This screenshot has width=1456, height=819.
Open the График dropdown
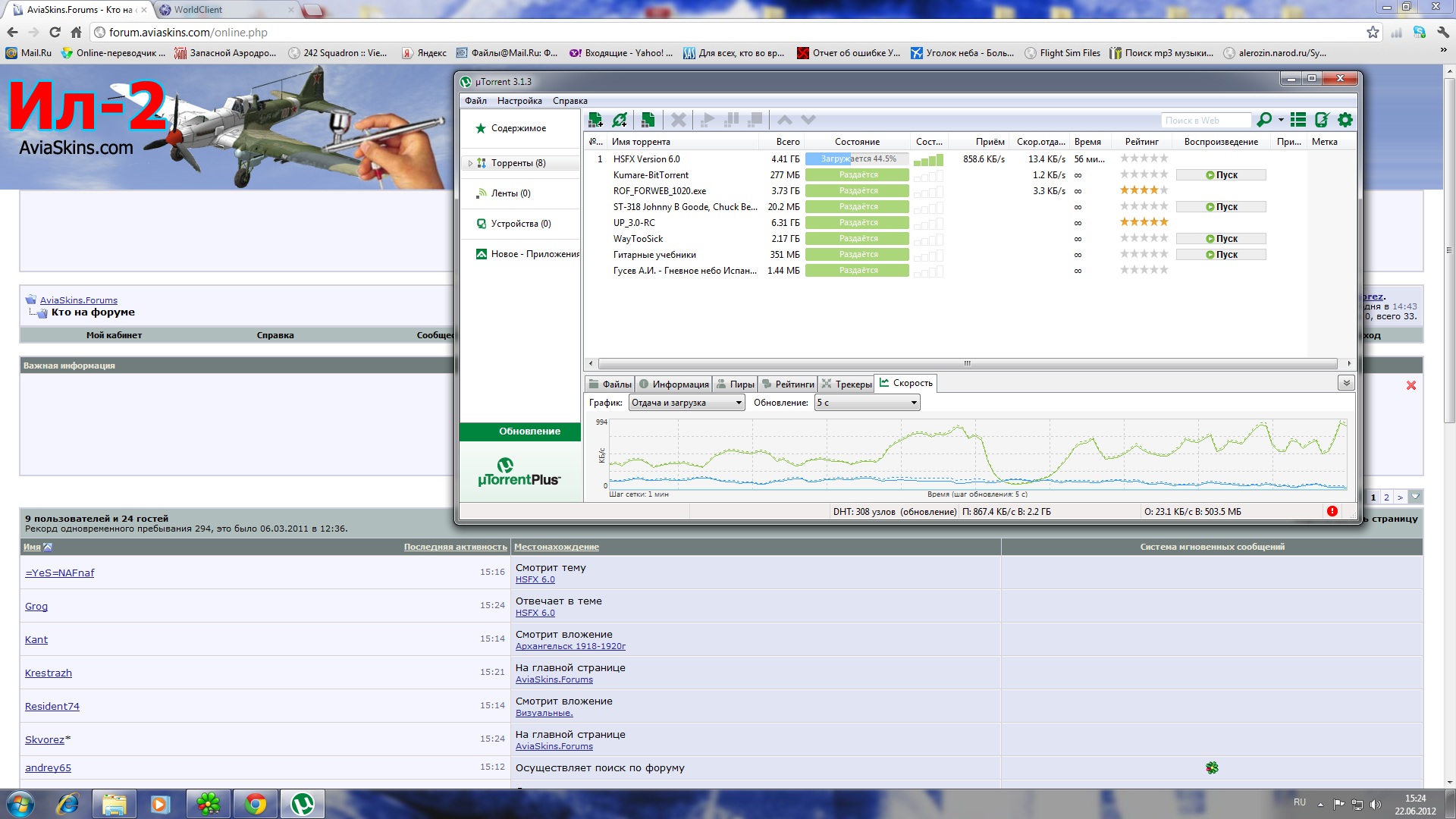(686, 403)
